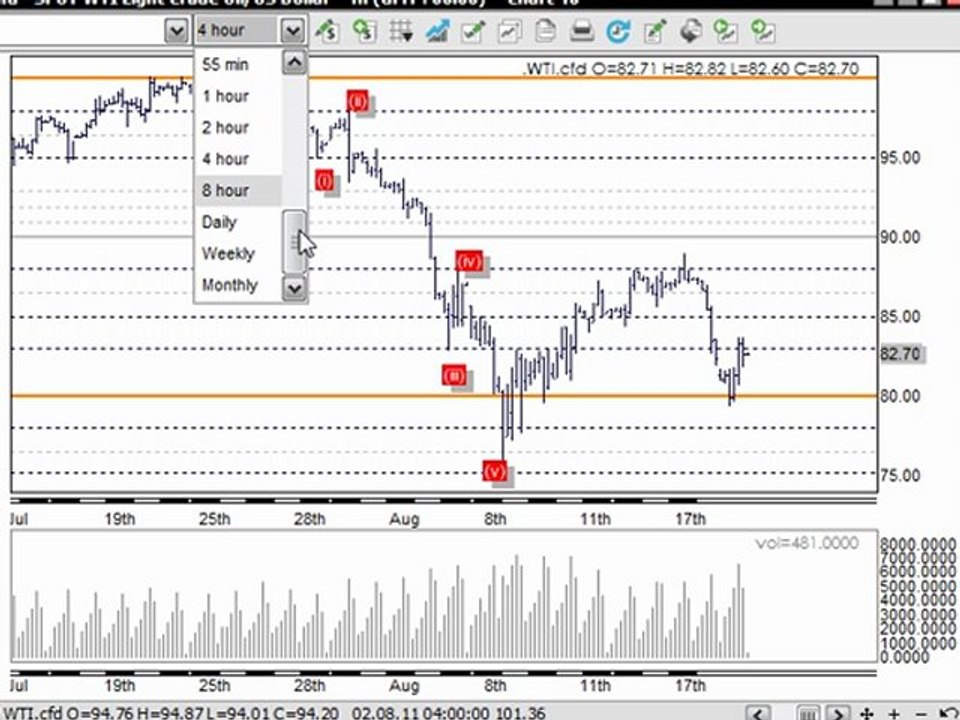This screenshot has width=960, height=720.
Task: Refresh chart with the blue circular arrow
Action: [x=618, y=31]
